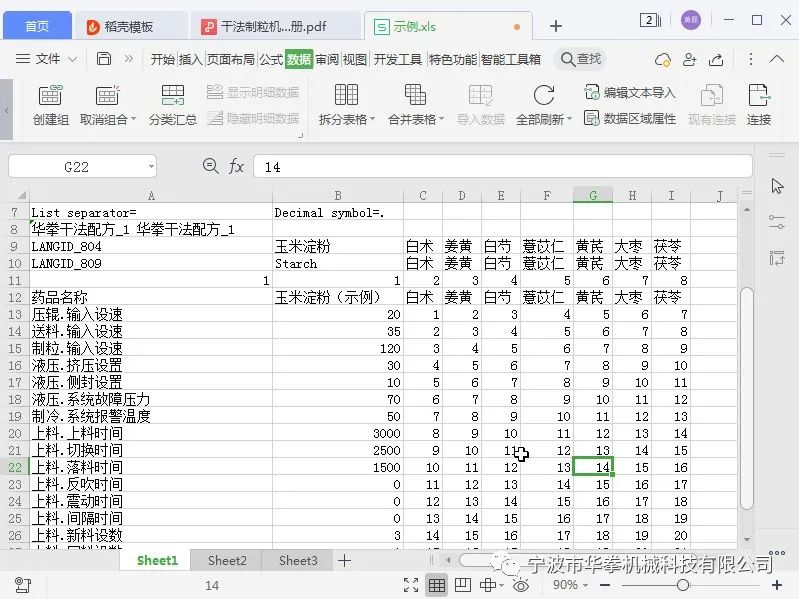This screenshot has height=599, width=799.
Task: Switch to the Sheet2 tab
Action: click(x=227, y=561)
